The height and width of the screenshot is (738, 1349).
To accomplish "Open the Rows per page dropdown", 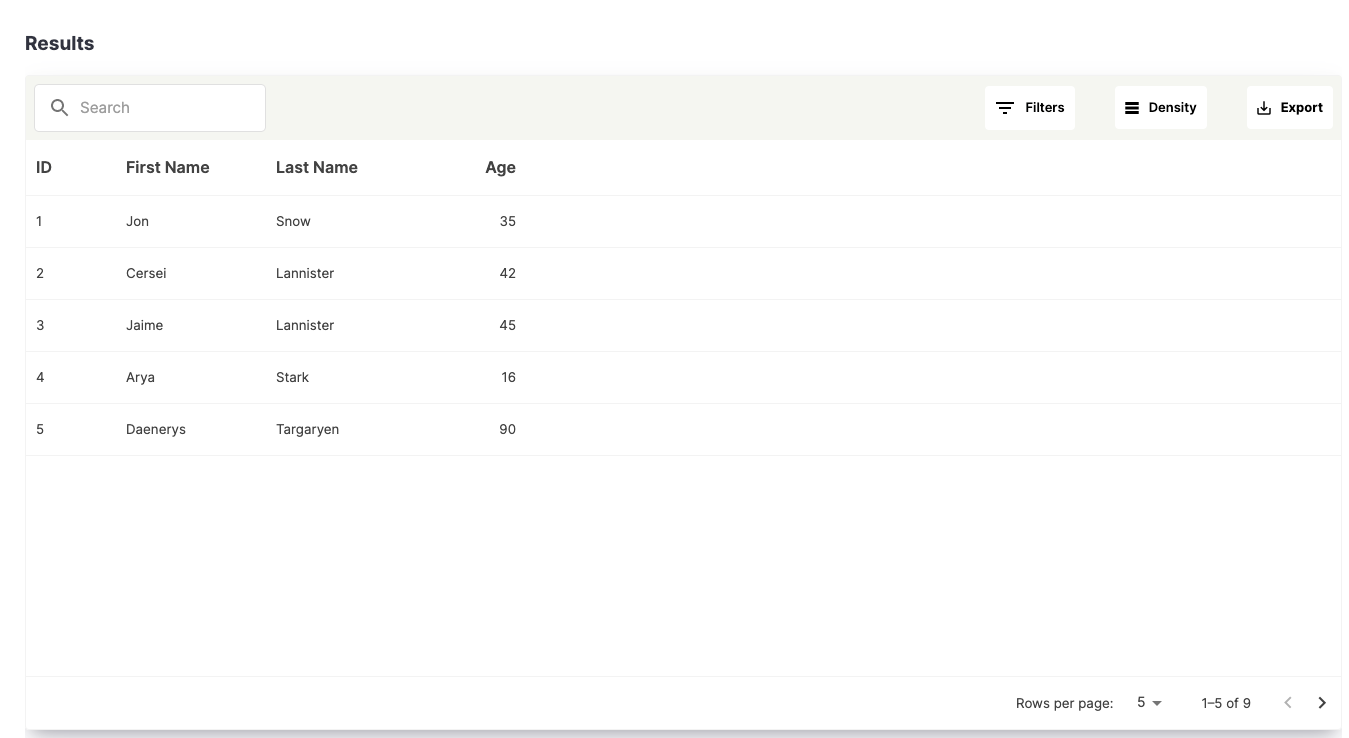I will pyautogui.click(x=1147, y=702).
